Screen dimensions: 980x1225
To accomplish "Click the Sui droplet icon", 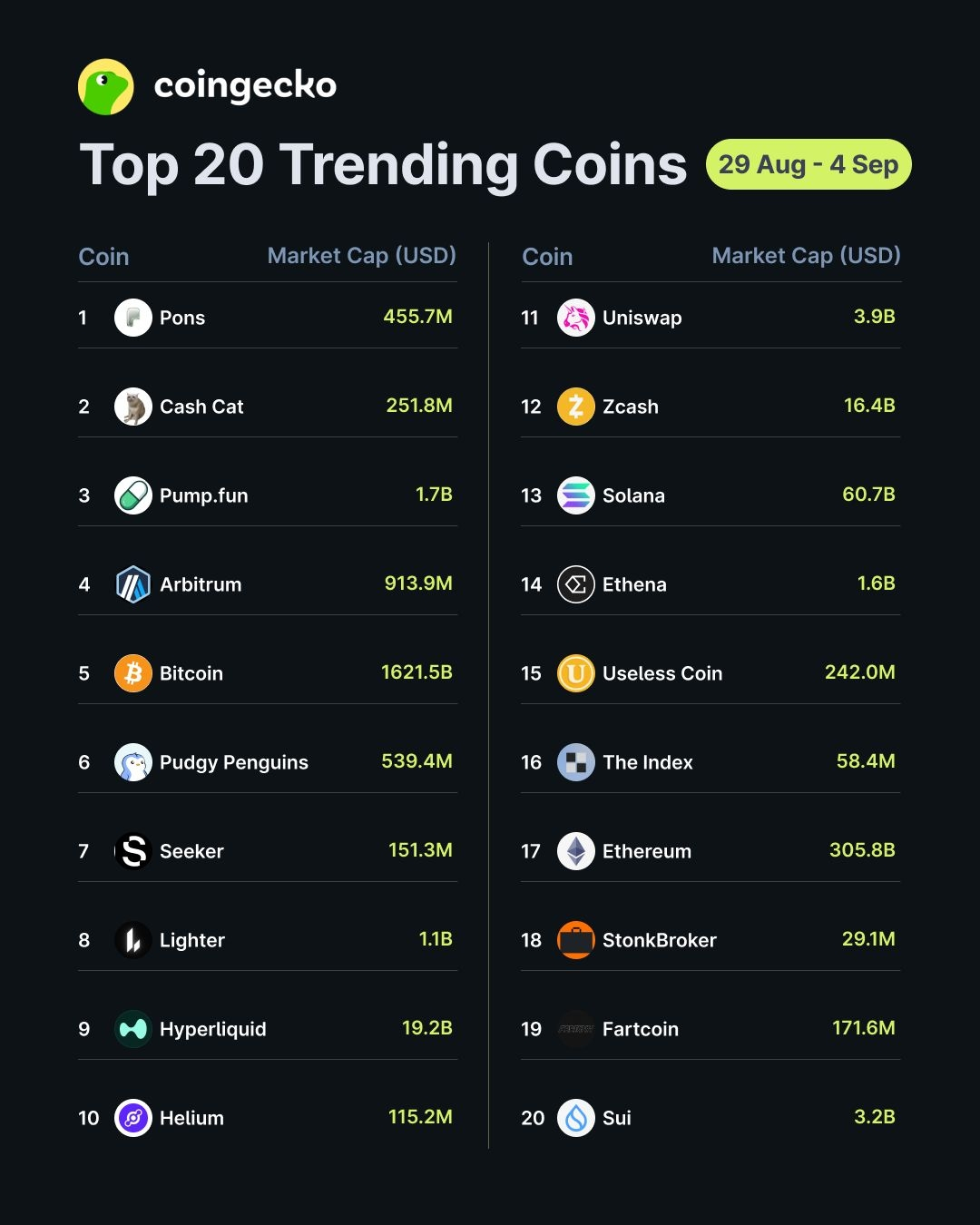I will (x=576, y=1118).
